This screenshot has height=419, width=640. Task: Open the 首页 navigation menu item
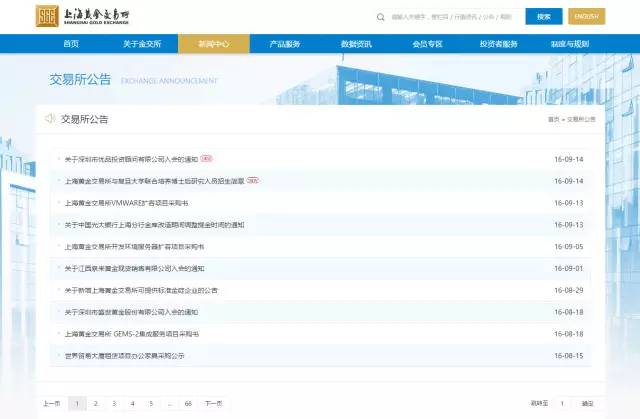pyautogui.click(x=71, y=44)
